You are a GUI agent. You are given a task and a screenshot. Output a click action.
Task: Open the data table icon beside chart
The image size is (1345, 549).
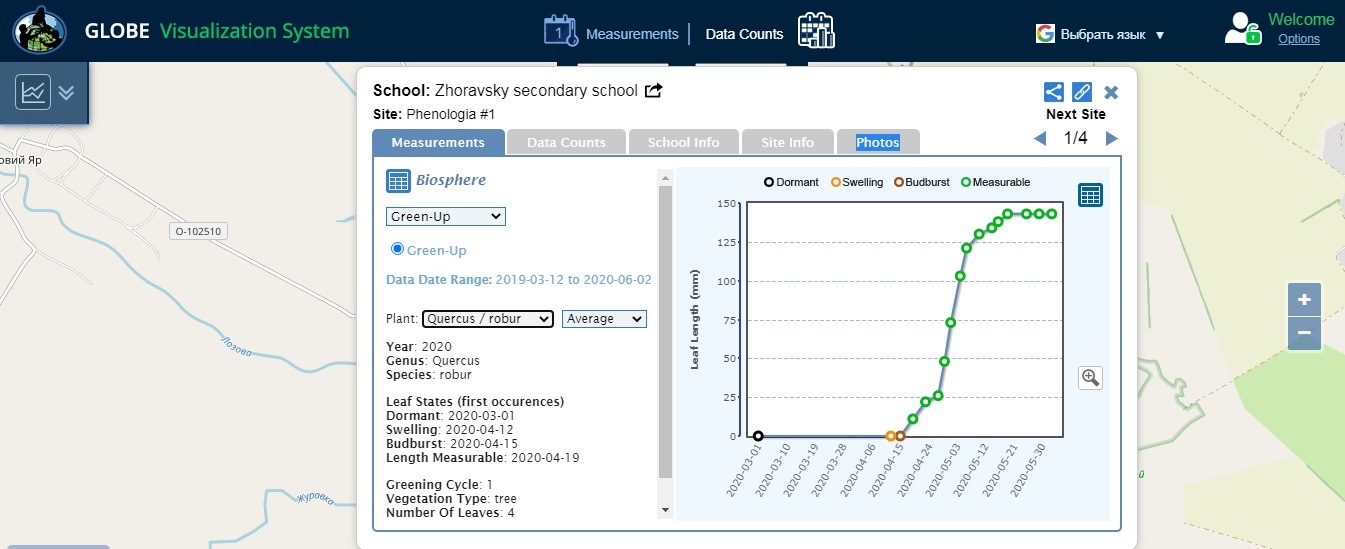(x=1090, y=195)
